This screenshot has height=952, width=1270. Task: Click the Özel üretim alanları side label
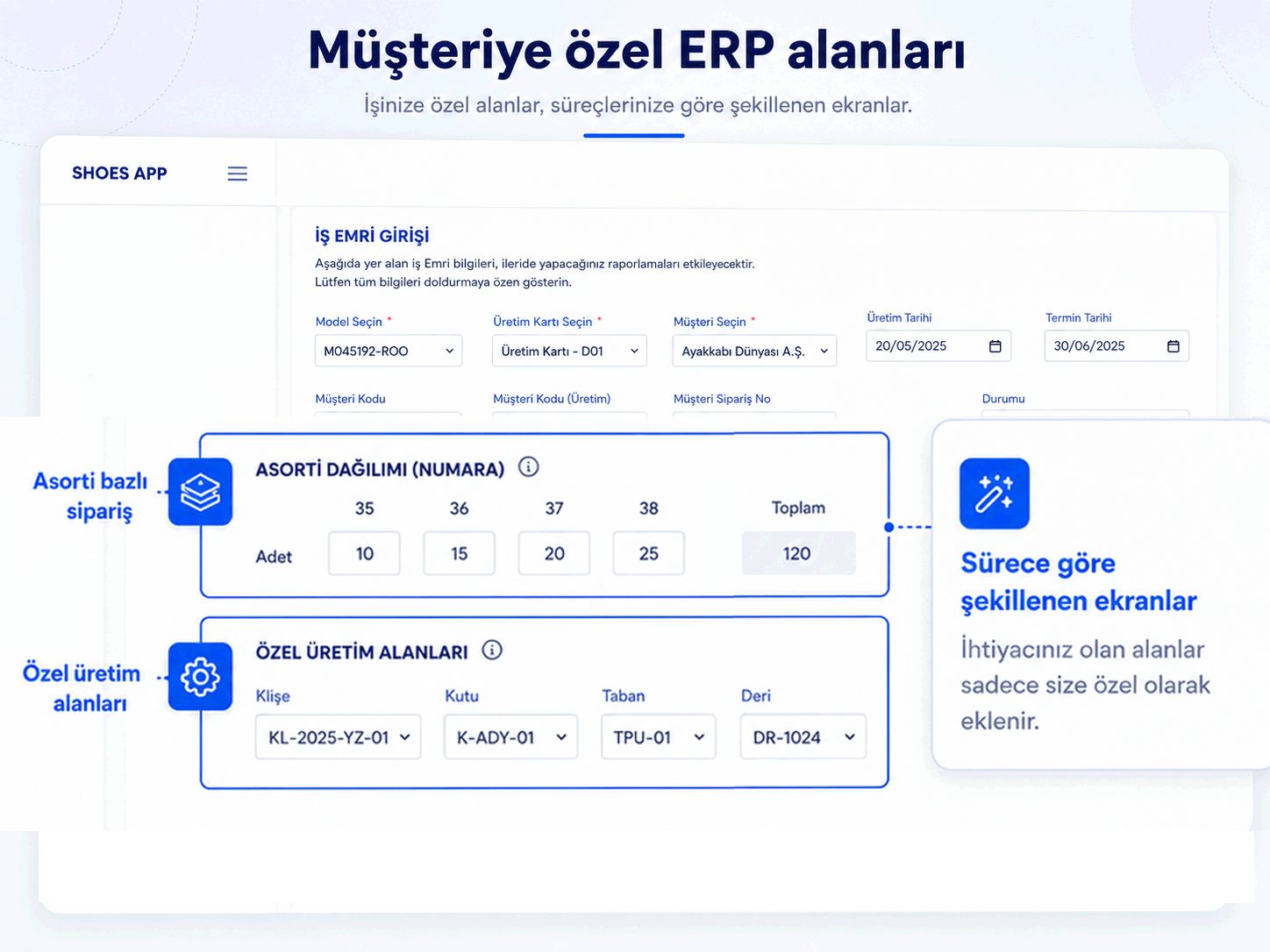click(x=82, y=688)
